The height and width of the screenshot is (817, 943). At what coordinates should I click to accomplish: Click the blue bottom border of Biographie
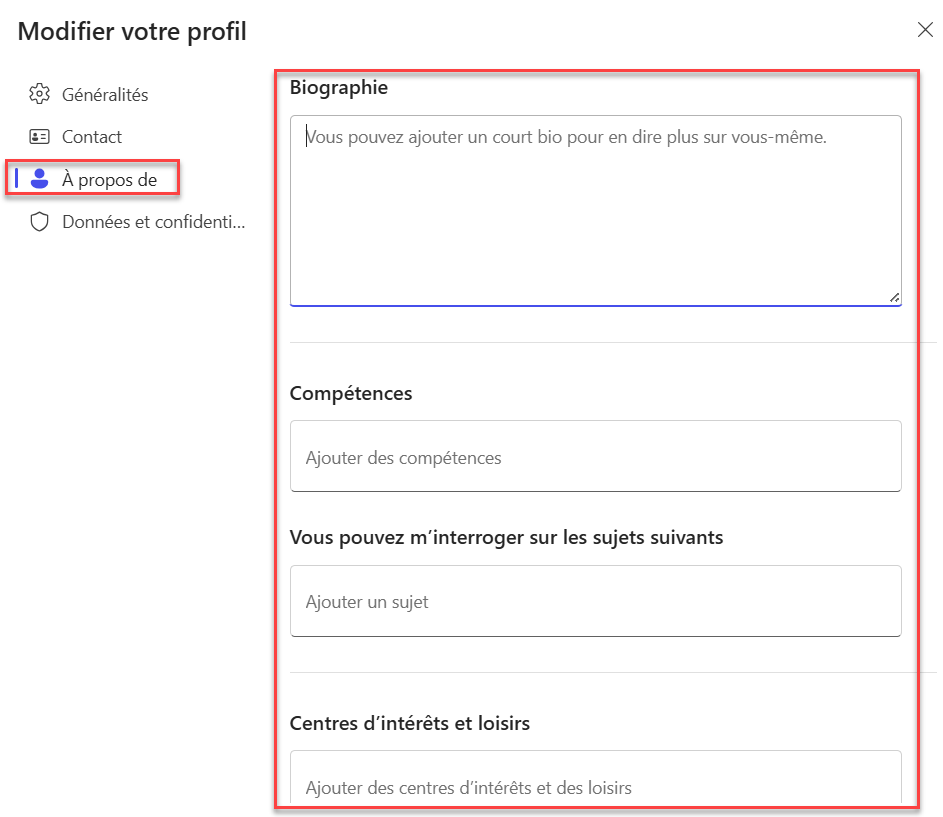[595, 306]
